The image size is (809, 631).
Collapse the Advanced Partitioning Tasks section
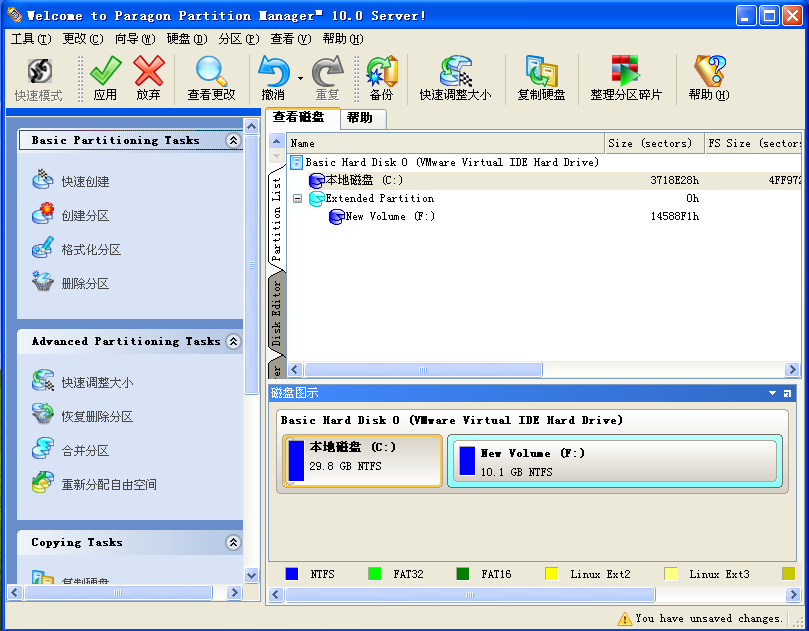point(233,341)
